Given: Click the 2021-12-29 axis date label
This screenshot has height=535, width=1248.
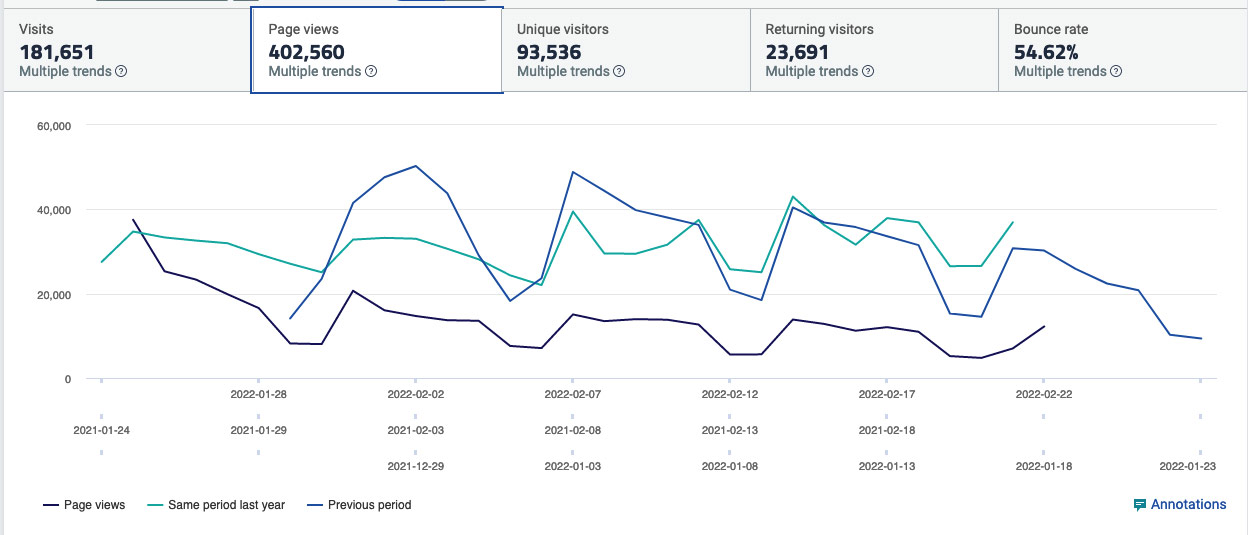Looking at the screenshot, I should (415, 466).
